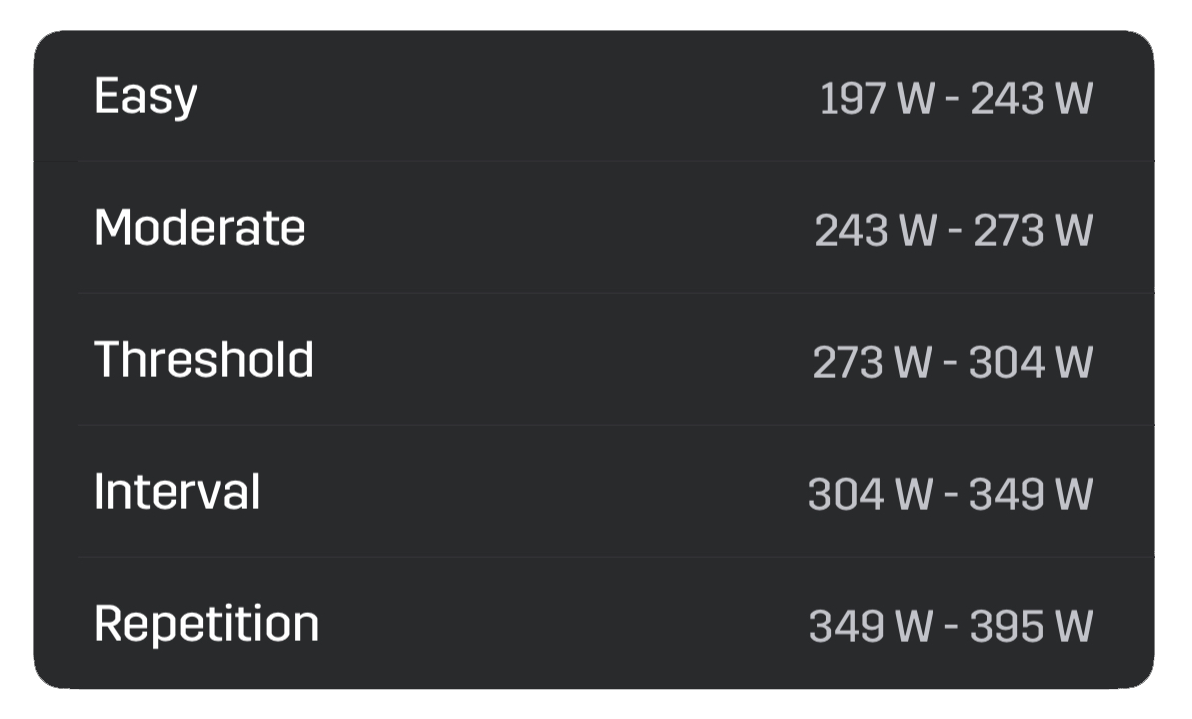
Task: Click the 395 W upper bound value
Action: 1032,626
